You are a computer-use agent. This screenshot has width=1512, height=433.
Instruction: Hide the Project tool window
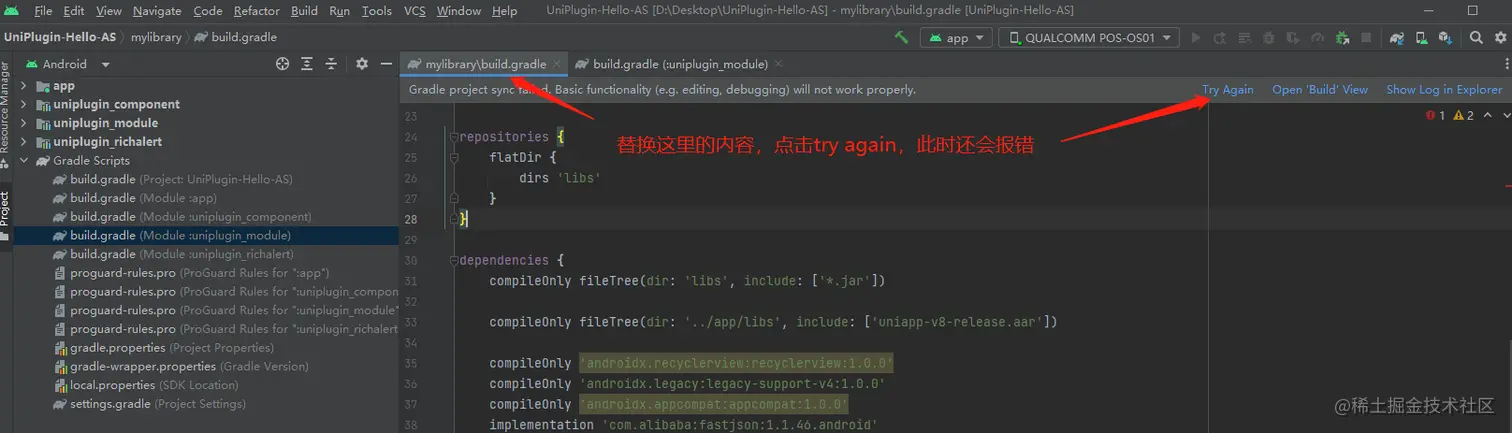click(x=386, y=64)
